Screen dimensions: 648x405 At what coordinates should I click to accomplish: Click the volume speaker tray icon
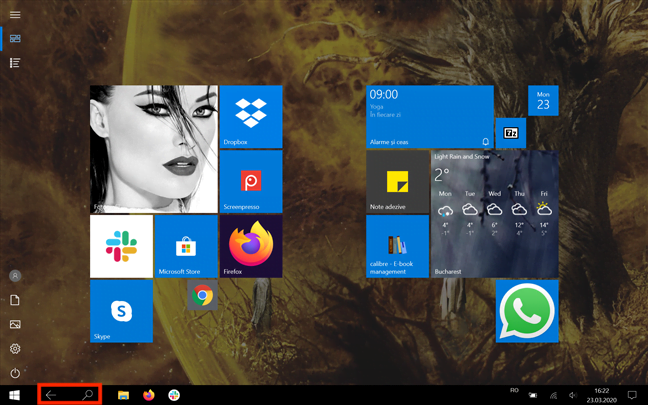pos(573,395)
